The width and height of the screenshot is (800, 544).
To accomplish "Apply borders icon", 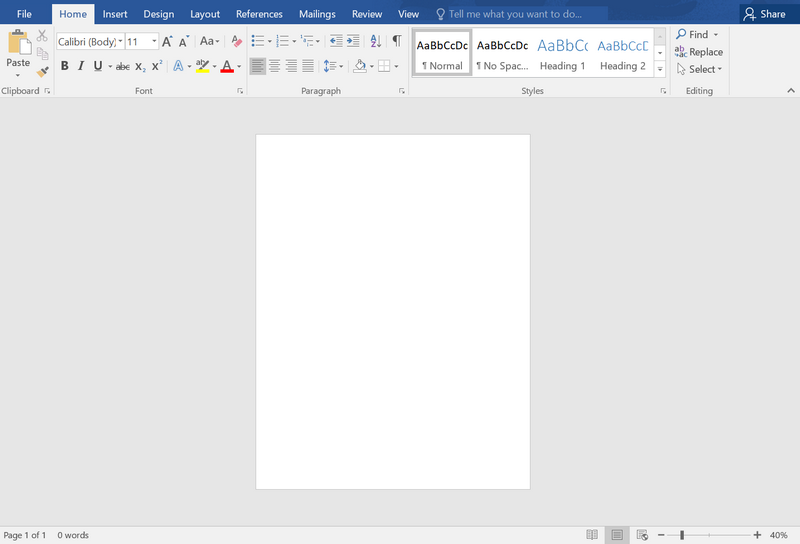I will coord(384,66).
